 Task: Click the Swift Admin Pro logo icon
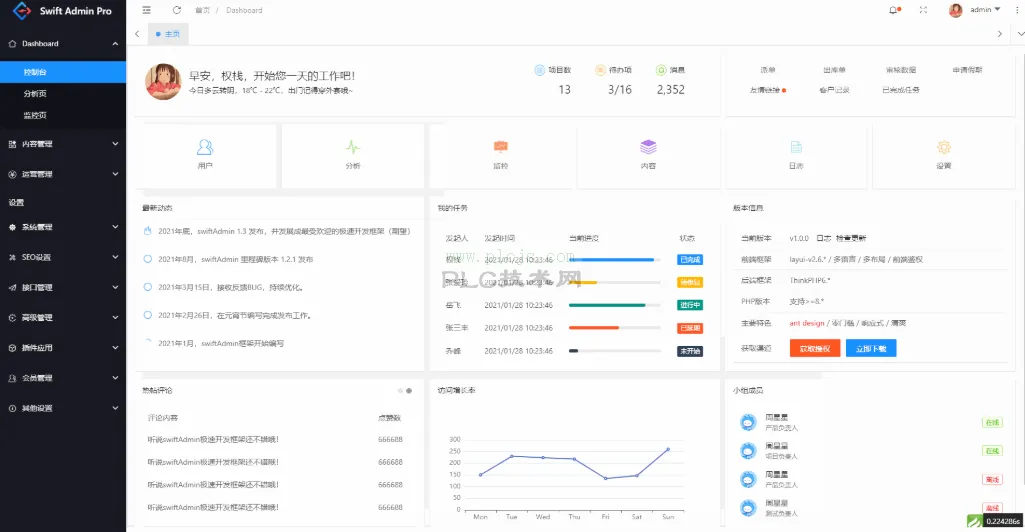coord(22,10)
